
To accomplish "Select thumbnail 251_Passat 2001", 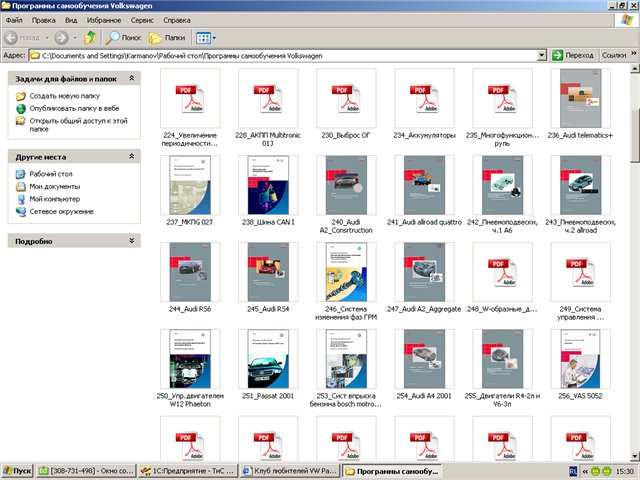I will point(268,359).
